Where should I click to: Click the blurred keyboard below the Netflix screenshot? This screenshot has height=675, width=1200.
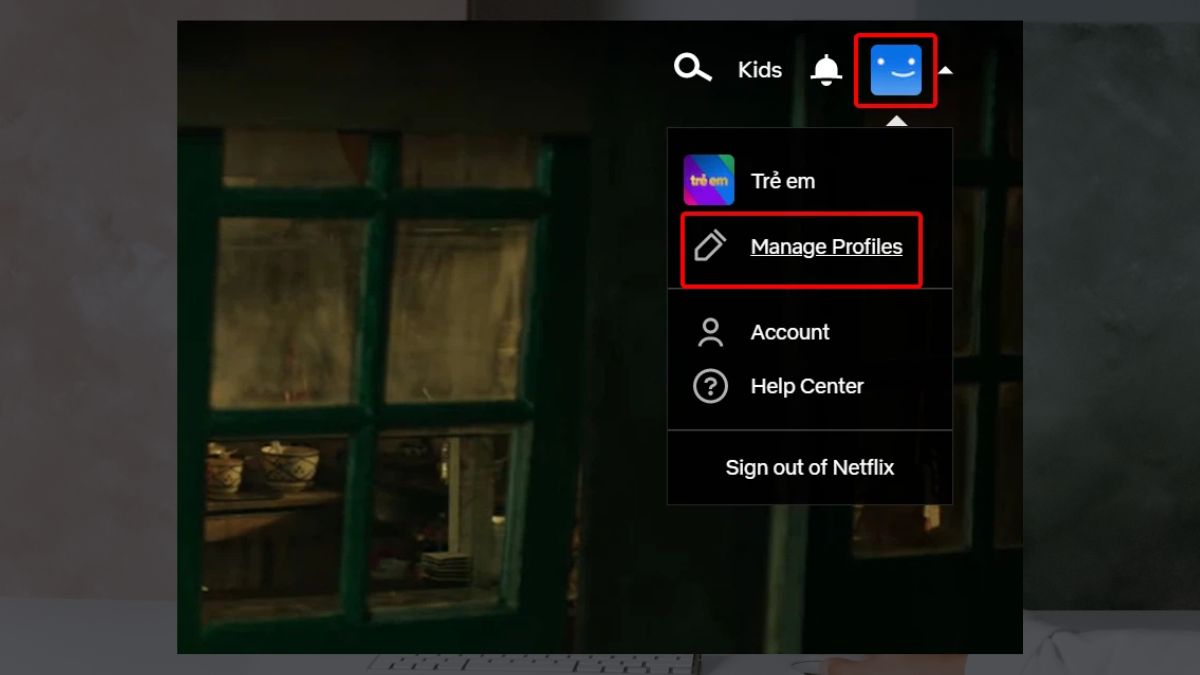(530, 663)
